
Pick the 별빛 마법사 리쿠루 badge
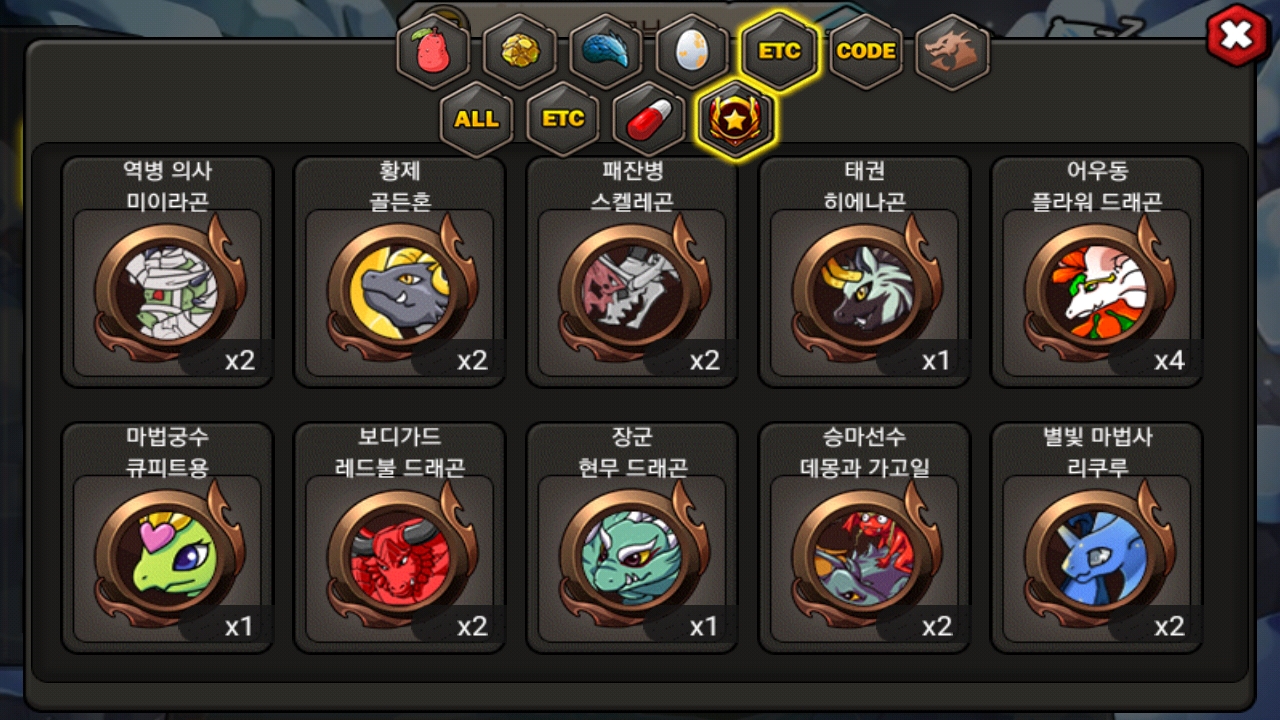point(1097,537)
